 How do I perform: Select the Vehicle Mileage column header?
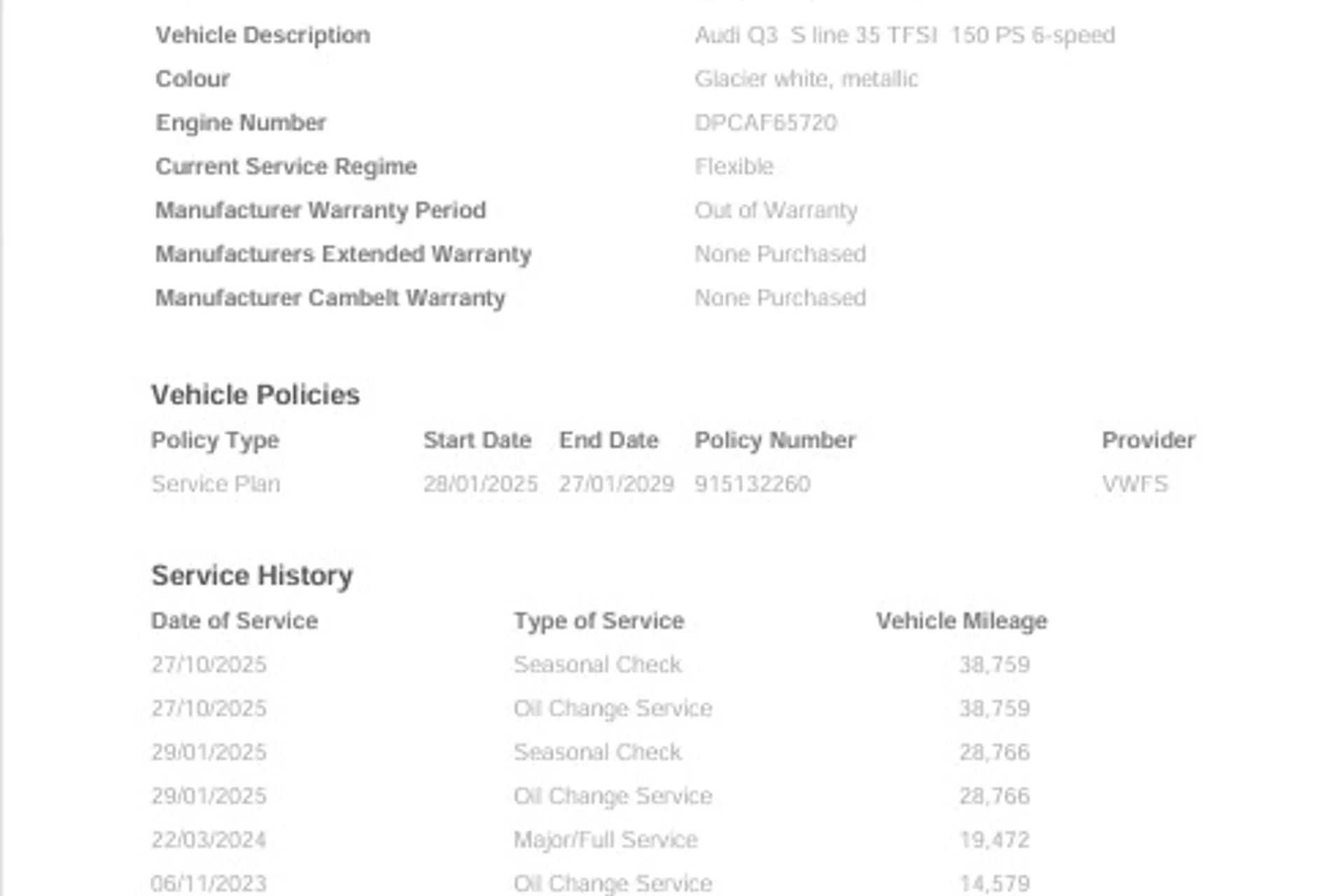coord(962,621)
